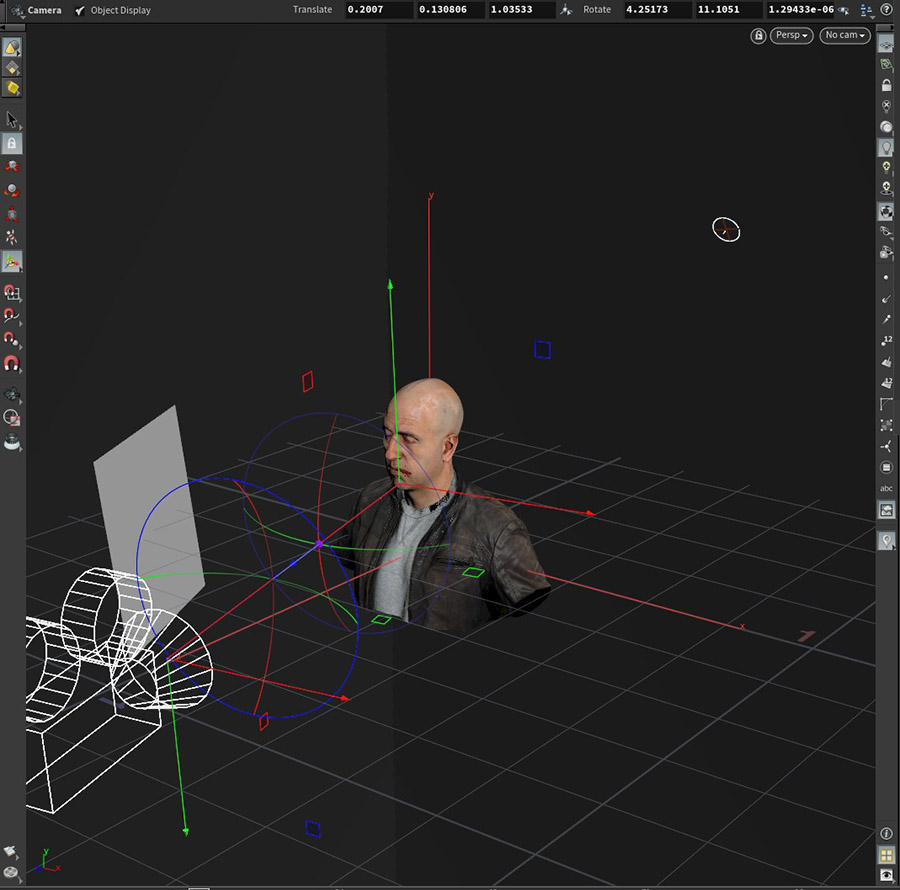The height and width of the screenshot is (890, 900).
Task: Click the rotate axes icon before Rotate
Action: pyautogui.click(x=567, y=10)
